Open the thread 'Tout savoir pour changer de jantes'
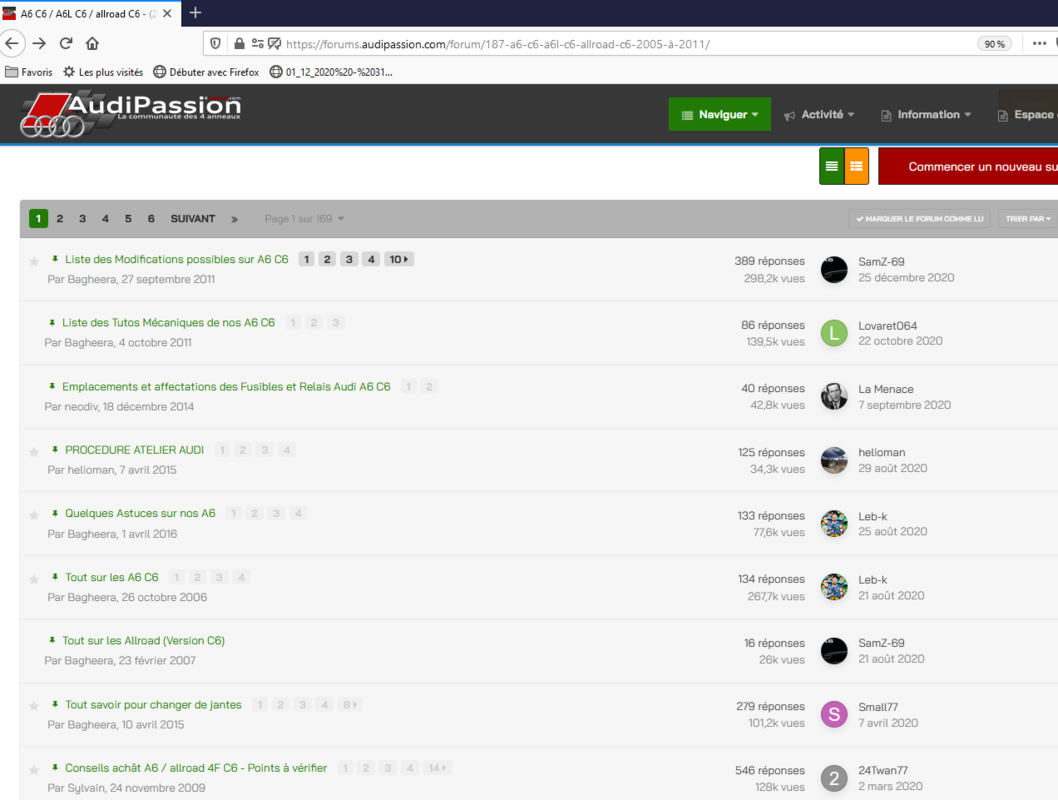1058x800 pixels. point(152,704)
